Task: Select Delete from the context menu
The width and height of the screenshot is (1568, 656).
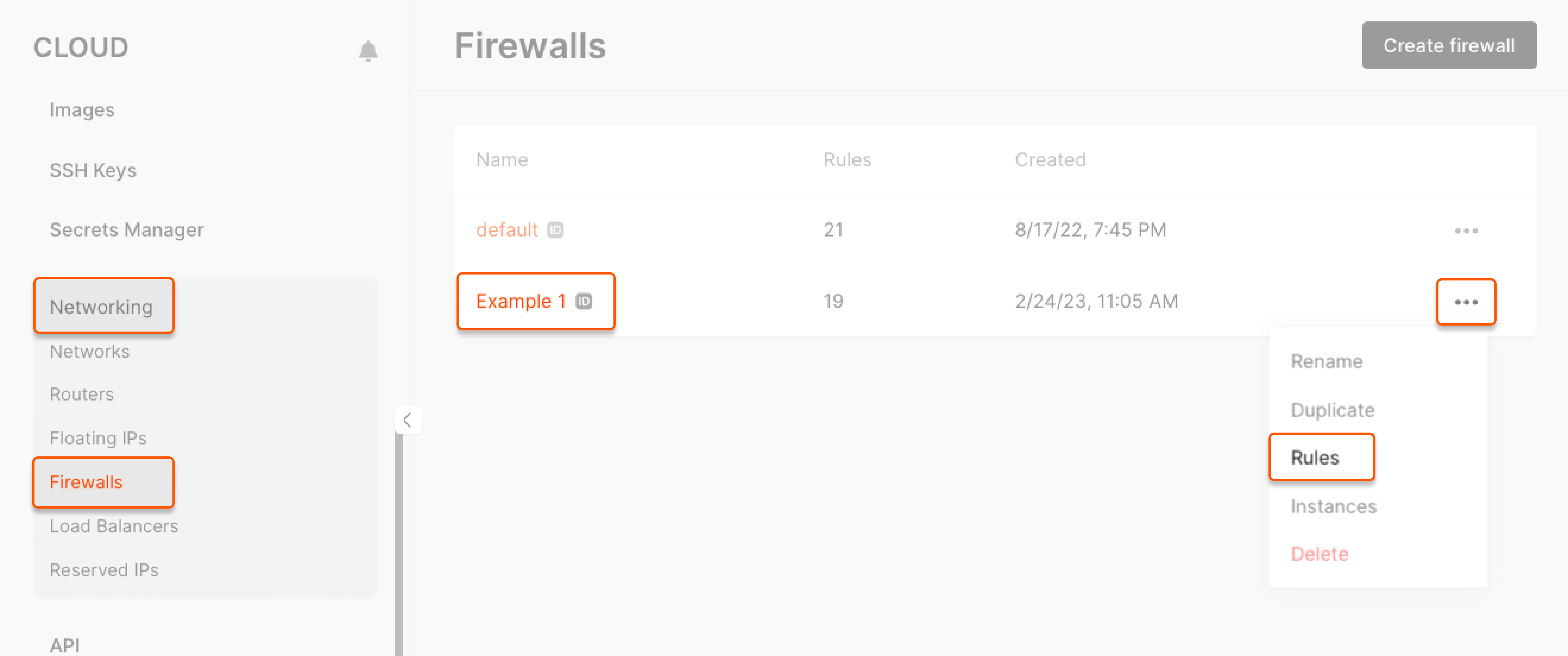Action: tap(1319, 554)
